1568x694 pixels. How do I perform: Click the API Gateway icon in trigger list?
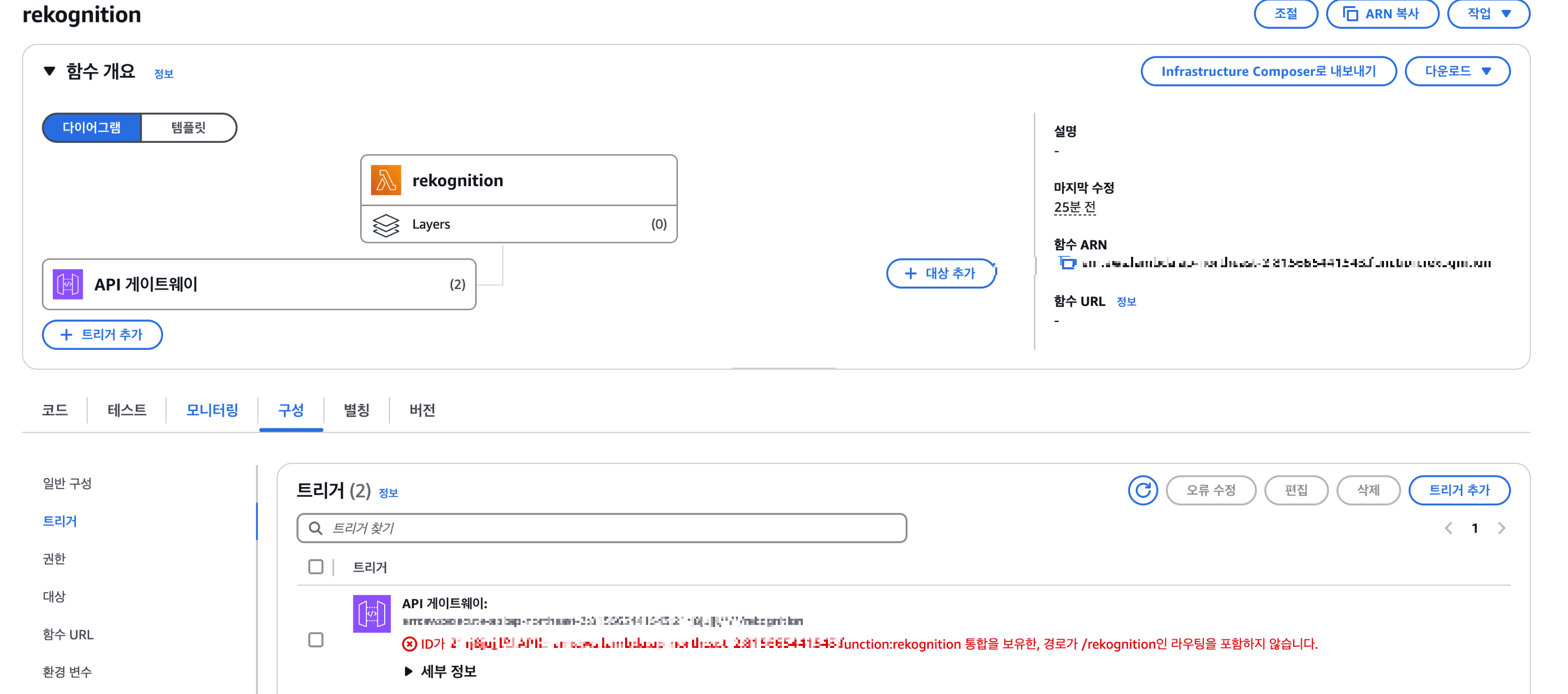372,613
